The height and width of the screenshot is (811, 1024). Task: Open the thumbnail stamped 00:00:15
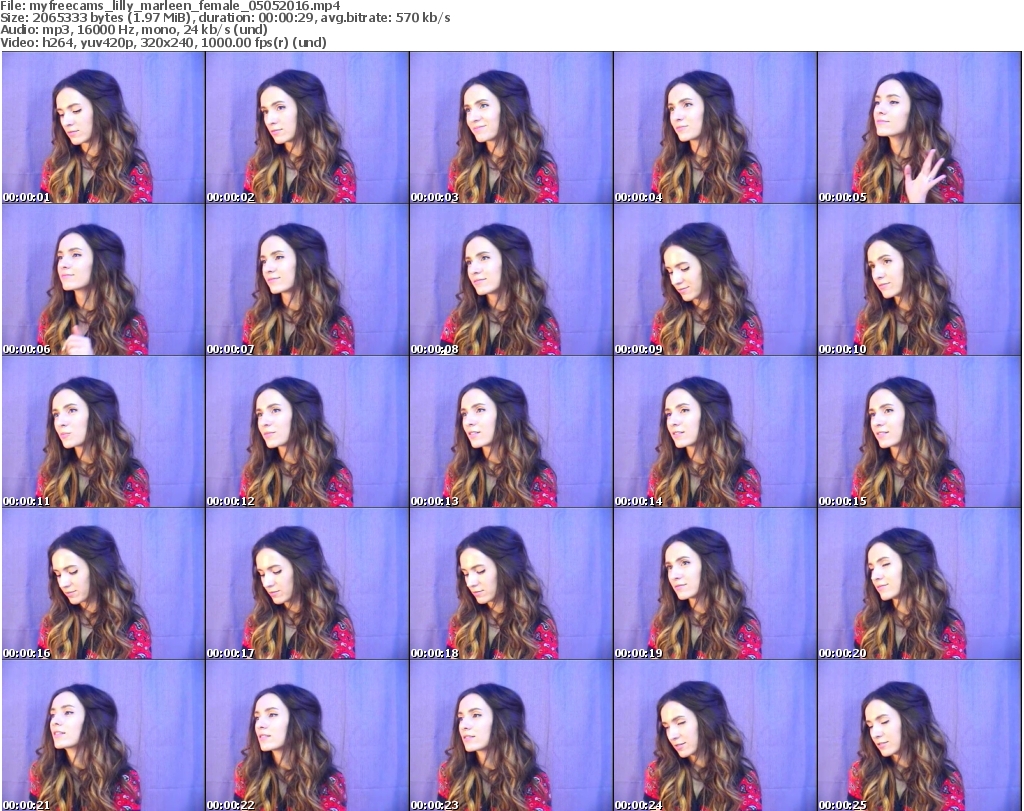click(x=920, y=432)
